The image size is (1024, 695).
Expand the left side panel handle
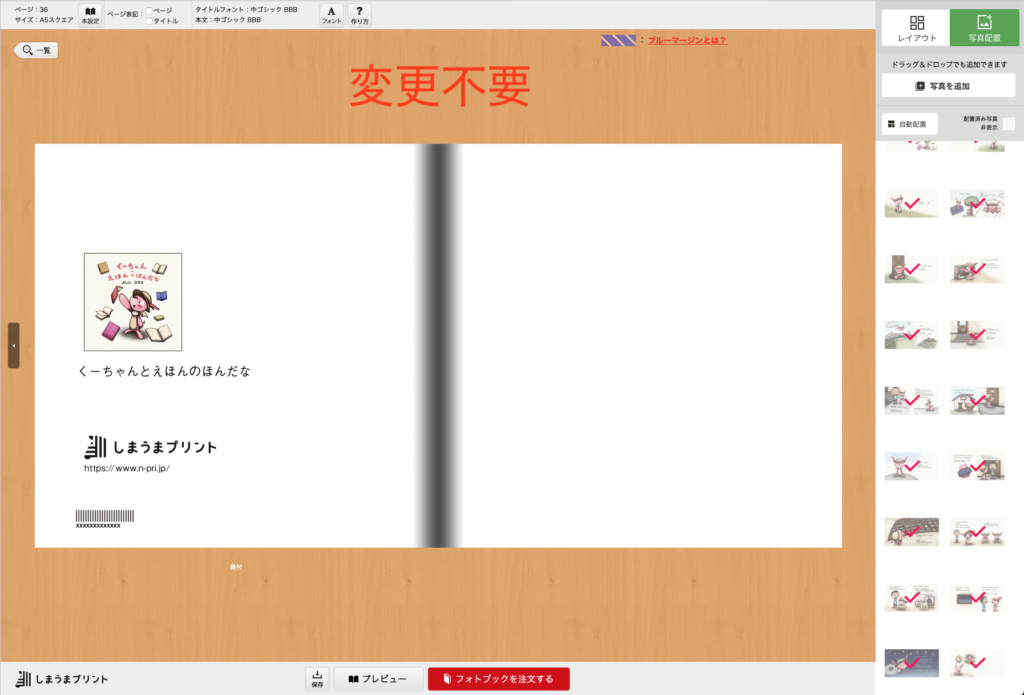click(x=13, y=345)
